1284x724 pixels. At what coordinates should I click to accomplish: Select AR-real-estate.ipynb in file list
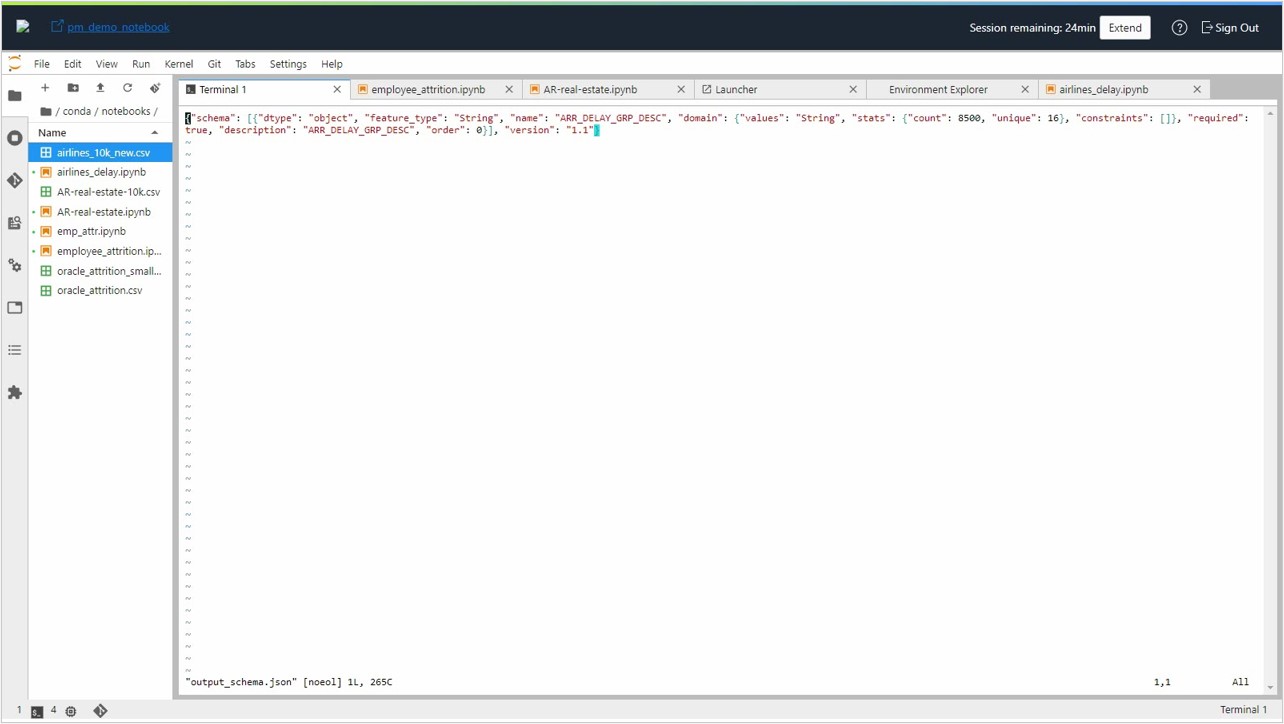(x=100, y=212)
